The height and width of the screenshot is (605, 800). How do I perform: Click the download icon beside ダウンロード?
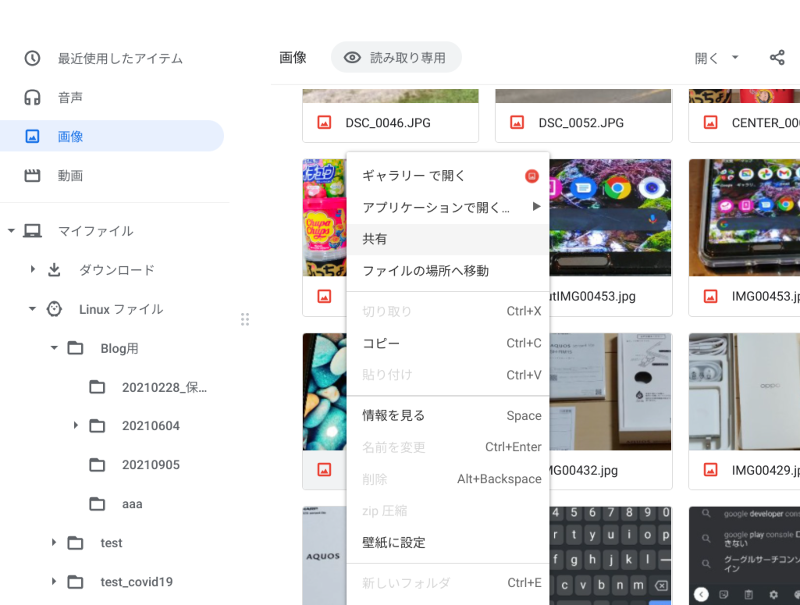pos(55,270)
